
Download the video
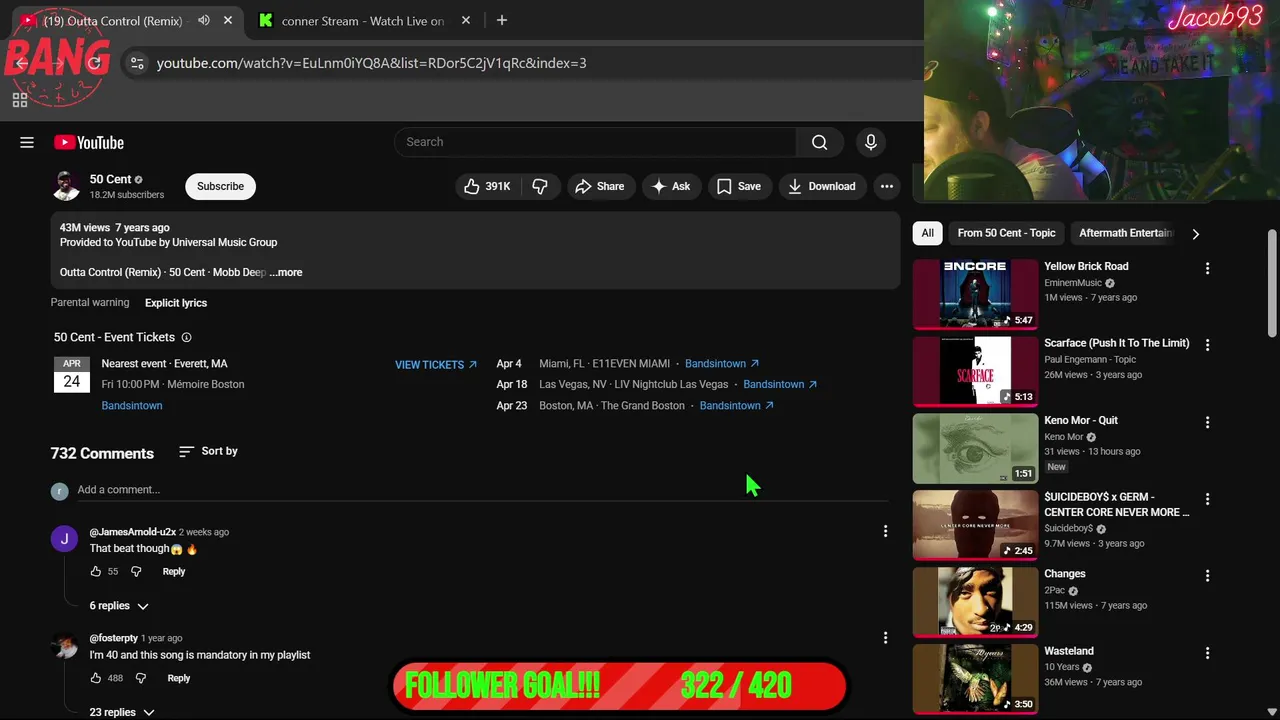(x=821, y=186)
